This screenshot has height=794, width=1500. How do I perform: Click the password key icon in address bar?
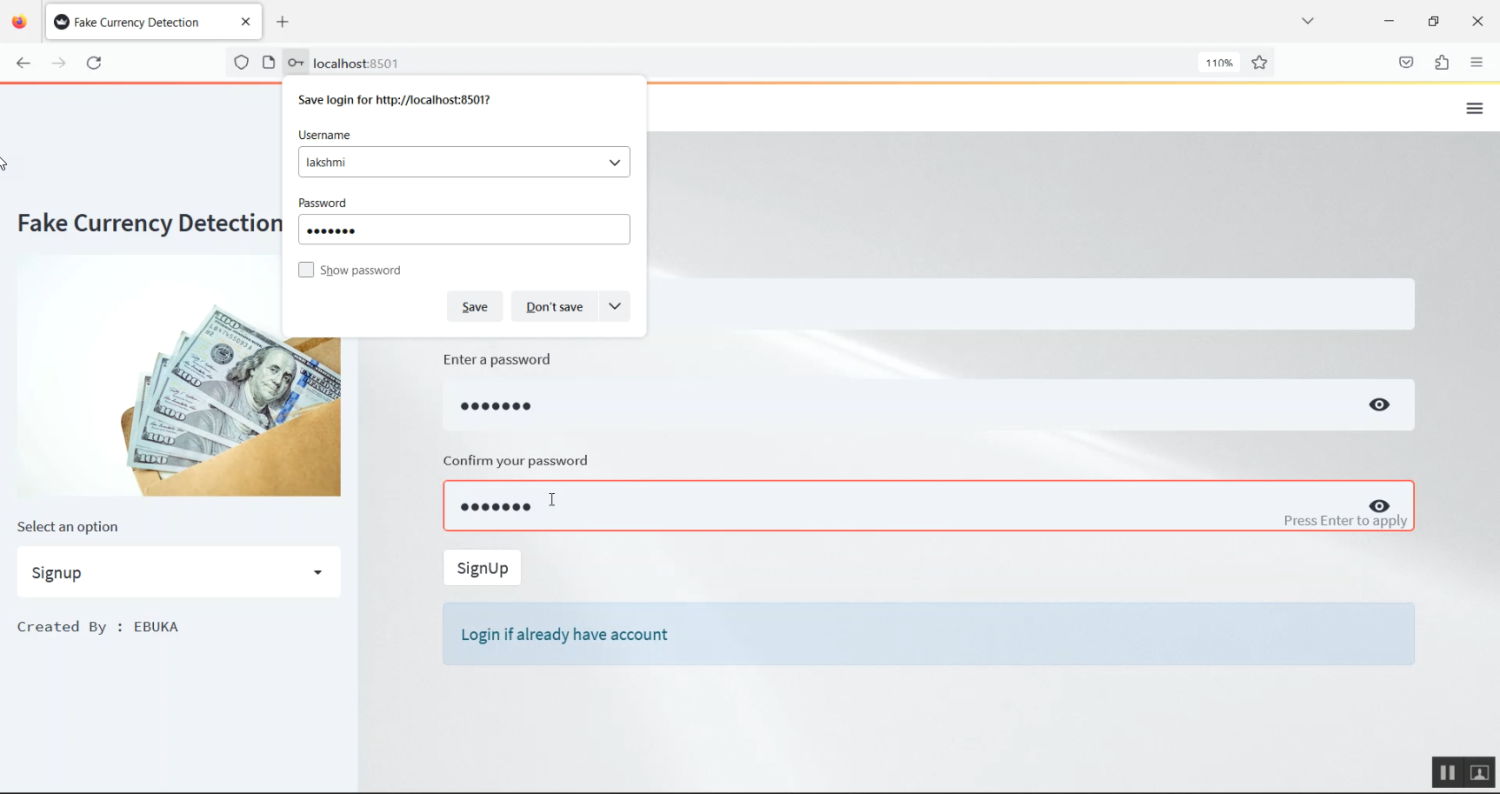coord(295,62)
